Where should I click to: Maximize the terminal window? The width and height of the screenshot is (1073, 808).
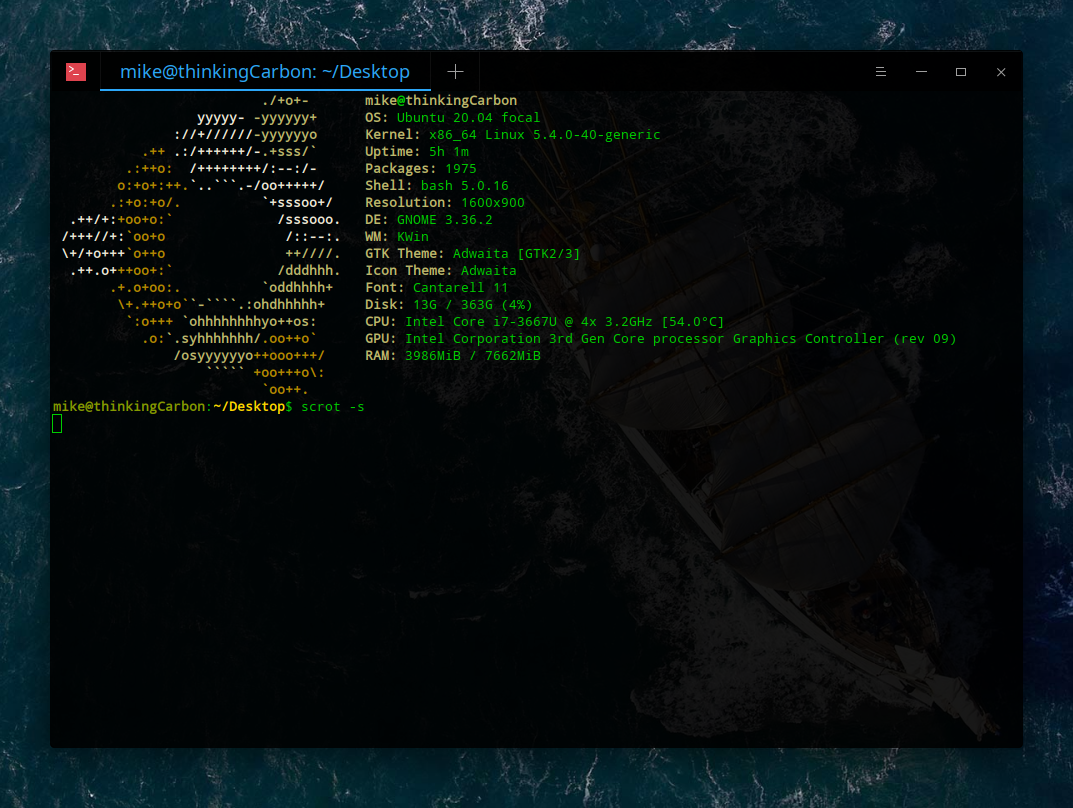click(961, 72)
